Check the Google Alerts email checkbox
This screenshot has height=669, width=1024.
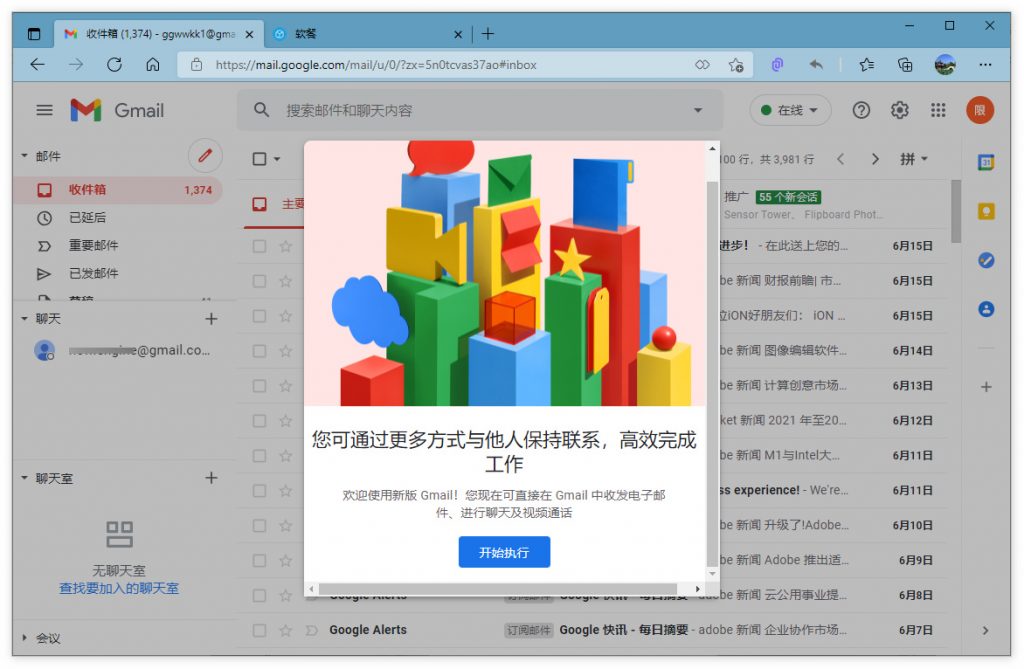260,629
